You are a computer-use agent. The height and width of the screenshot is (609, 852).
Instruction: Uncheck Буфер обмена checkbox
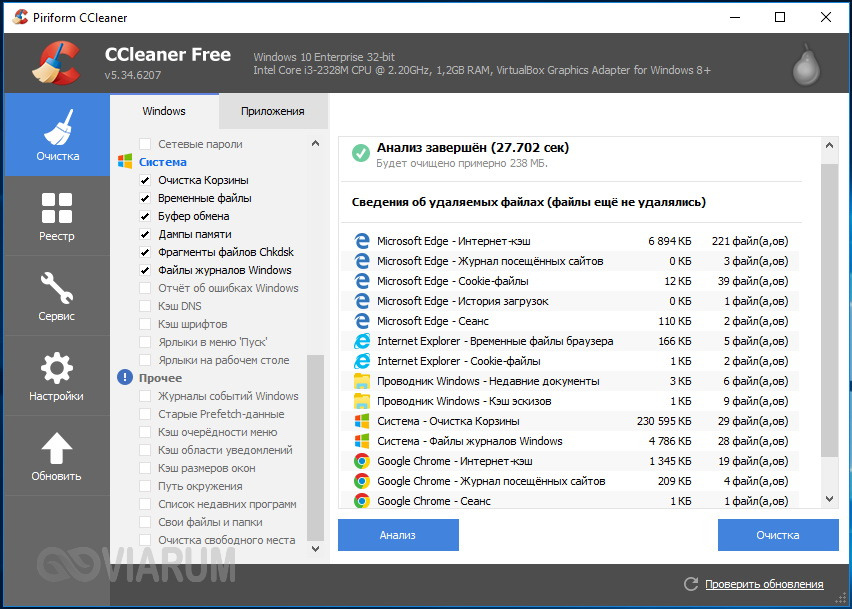[x=145, y=216]
